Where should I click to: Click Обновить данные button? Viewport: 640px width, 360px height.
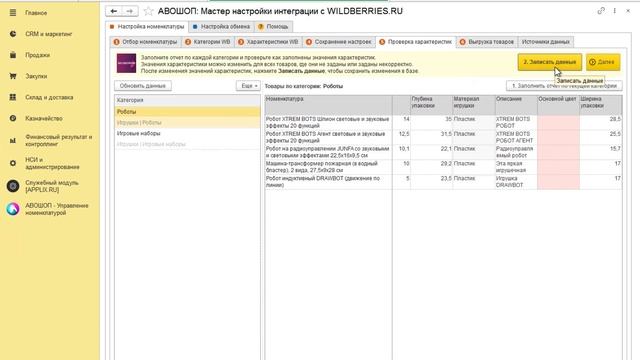142,86
